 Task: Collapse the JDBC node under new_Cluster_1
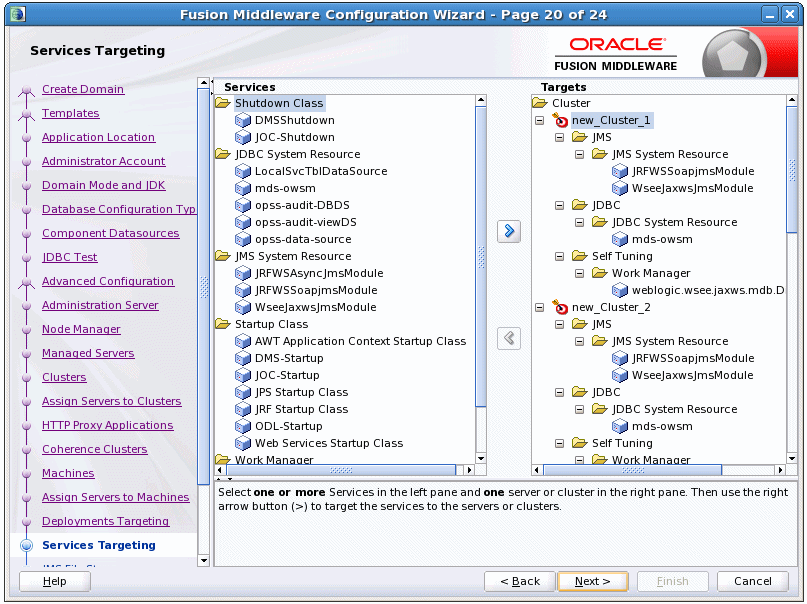[559, 205]
